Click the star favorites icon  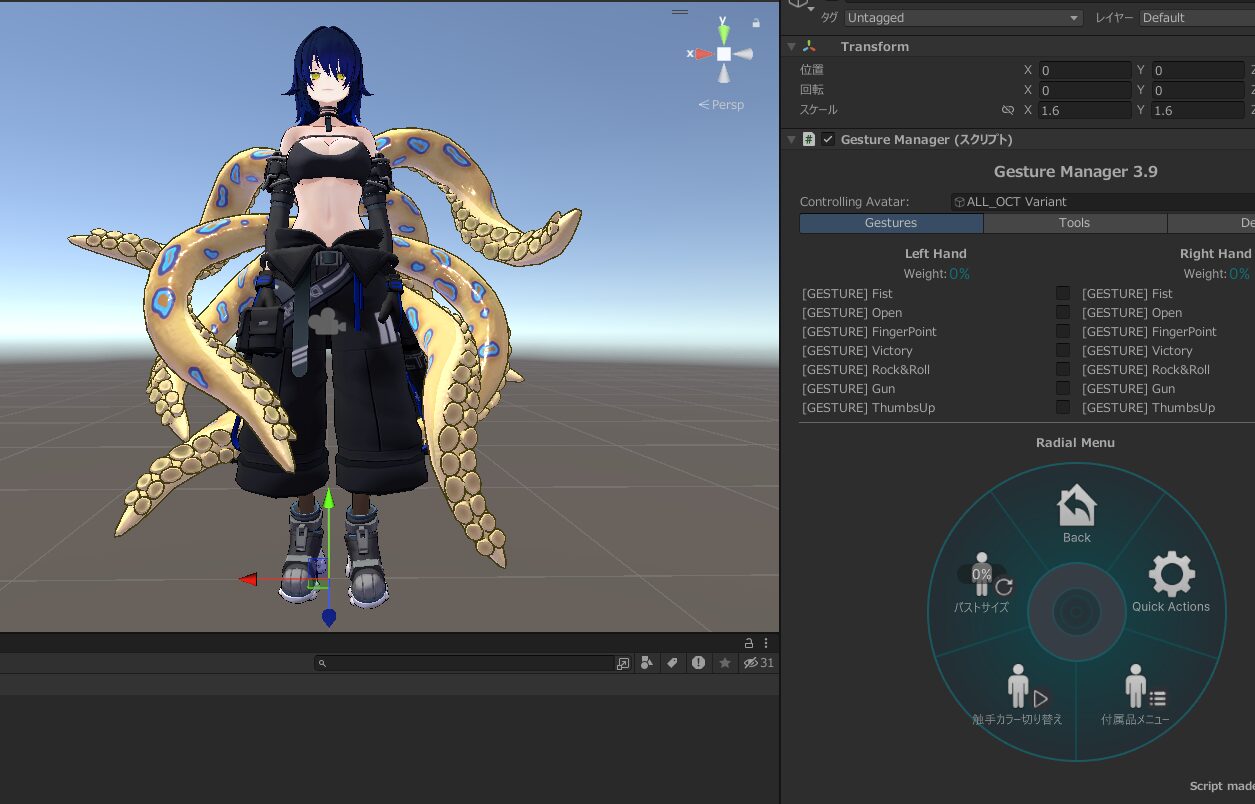pos(724,663)
